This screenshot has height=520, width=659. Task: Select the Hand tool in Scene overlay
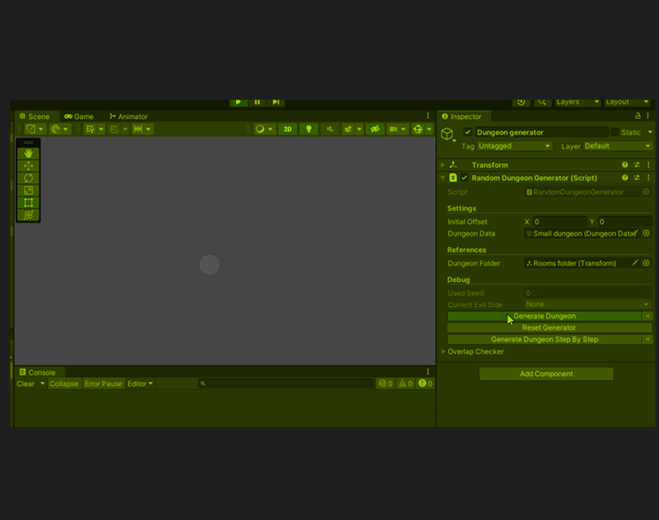pos(28,153)
